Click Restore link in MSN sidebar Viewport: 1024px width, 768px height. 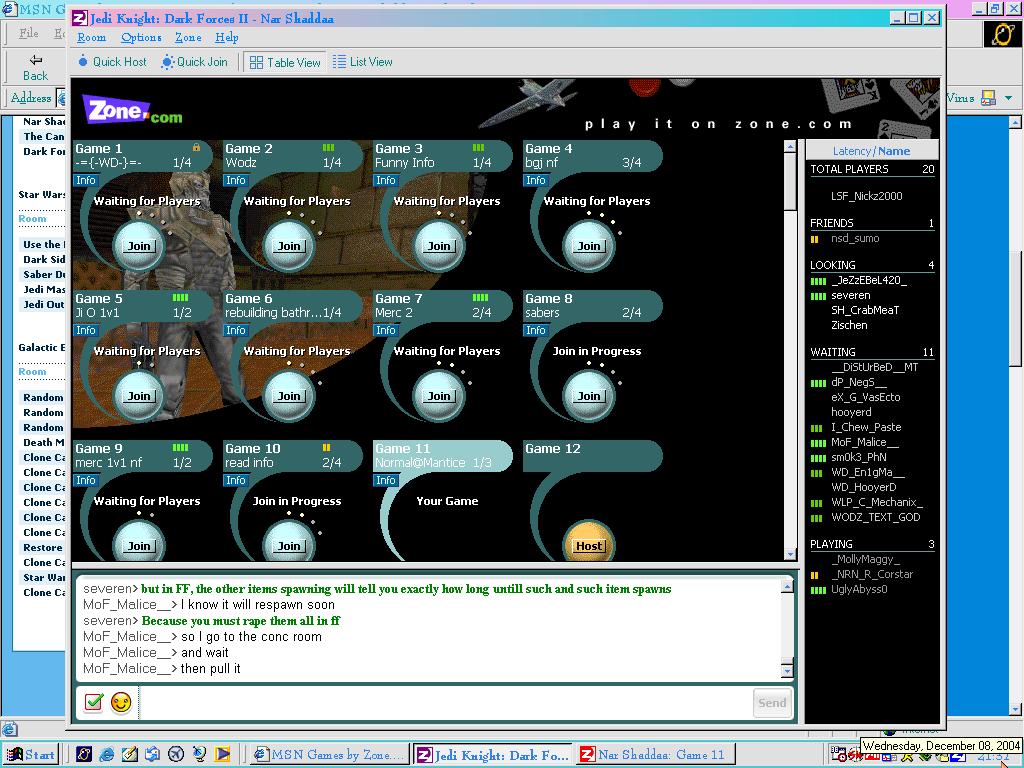tap(42, 547)
